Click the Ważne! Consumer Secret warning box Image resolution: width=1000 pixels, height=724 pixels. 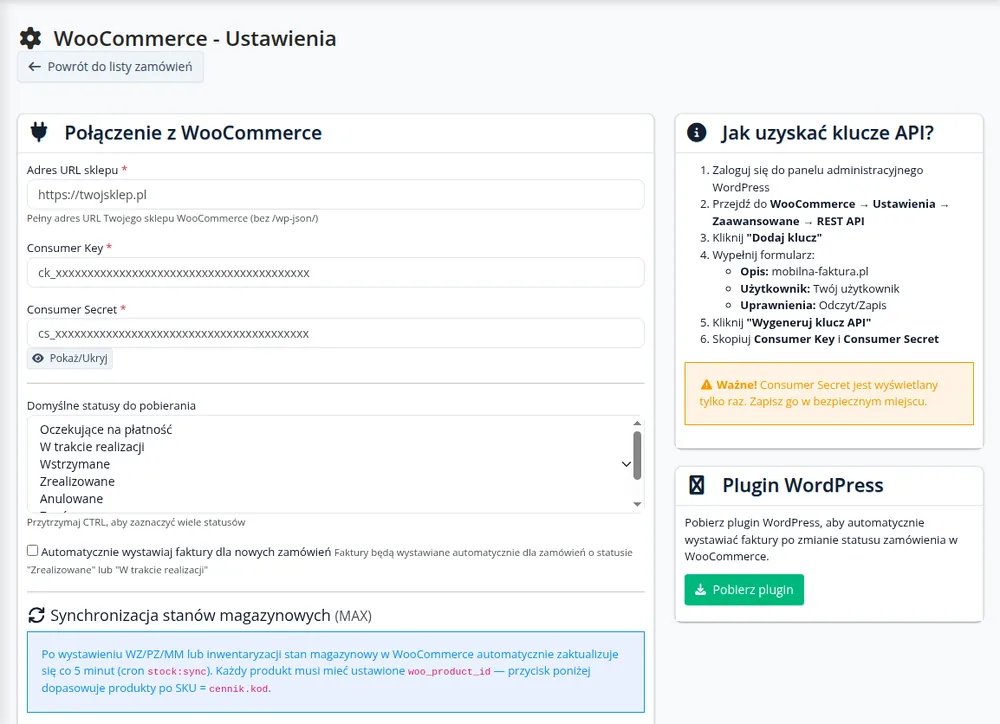click(x=829, y=393)
